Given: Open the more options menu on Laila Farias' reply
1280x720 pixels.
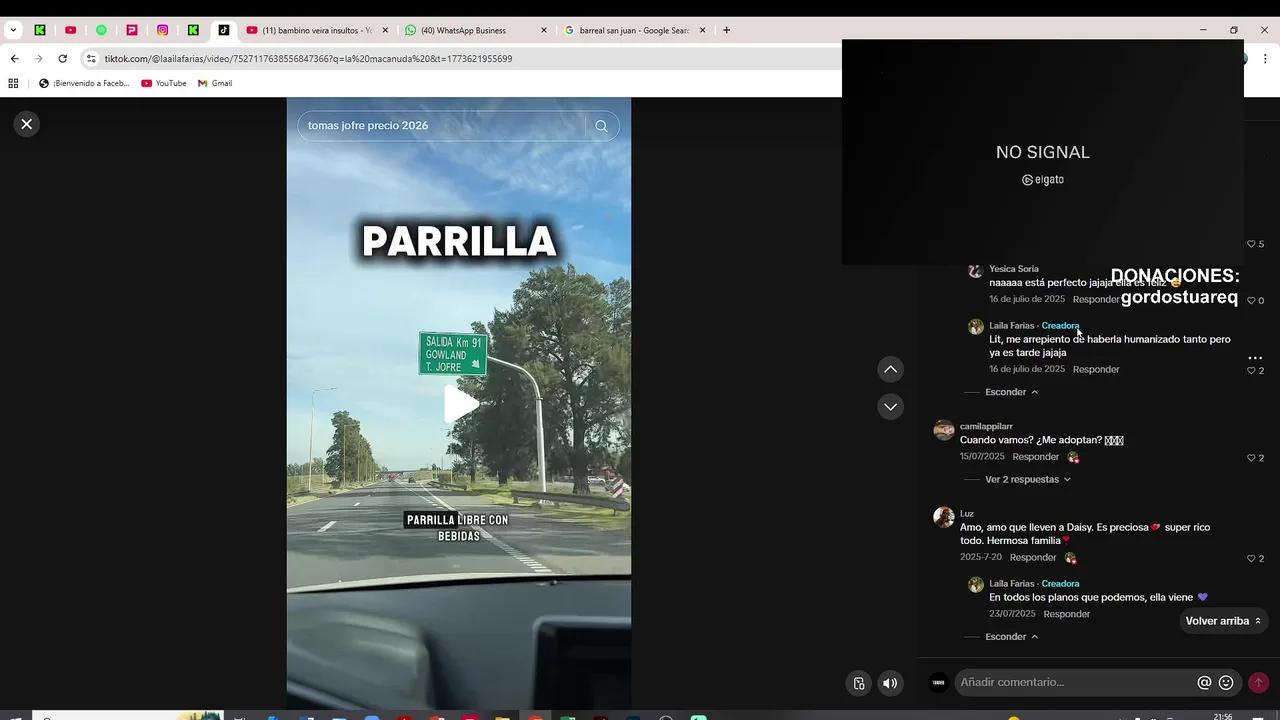Looking at the screenshot, I should point(1256,357).
